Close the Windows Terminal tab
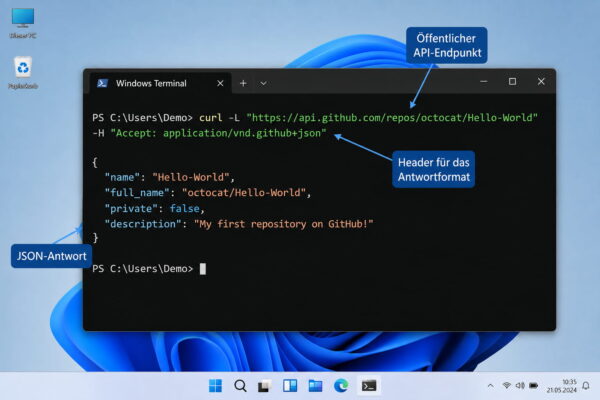The image size is (600, 400). [x=220, y=83]
